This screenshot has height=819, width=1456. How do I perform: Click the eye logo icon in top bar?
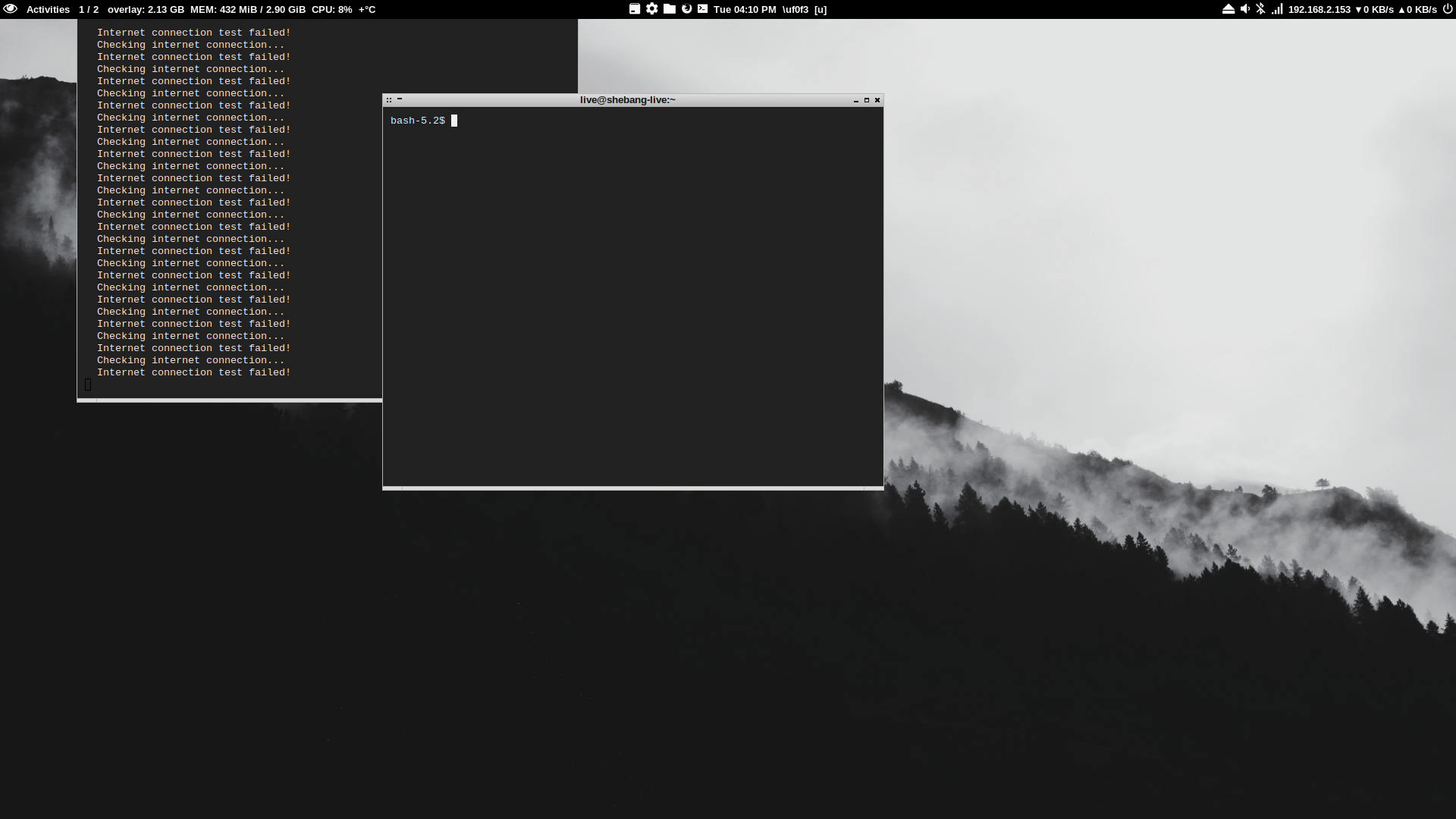11,9
